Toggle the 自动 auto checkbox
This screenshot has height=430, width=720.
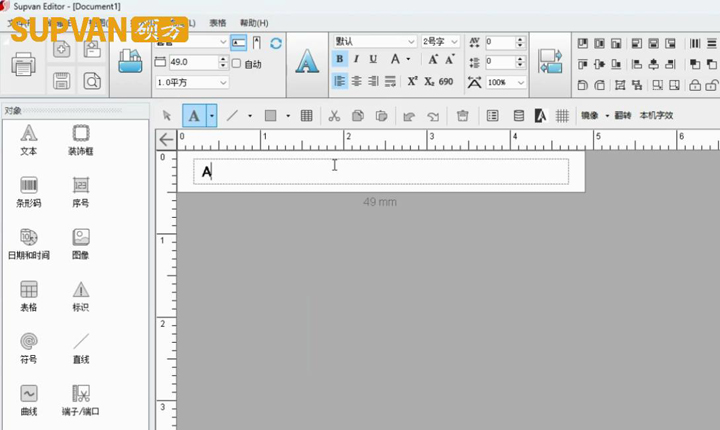click(236, 63)
